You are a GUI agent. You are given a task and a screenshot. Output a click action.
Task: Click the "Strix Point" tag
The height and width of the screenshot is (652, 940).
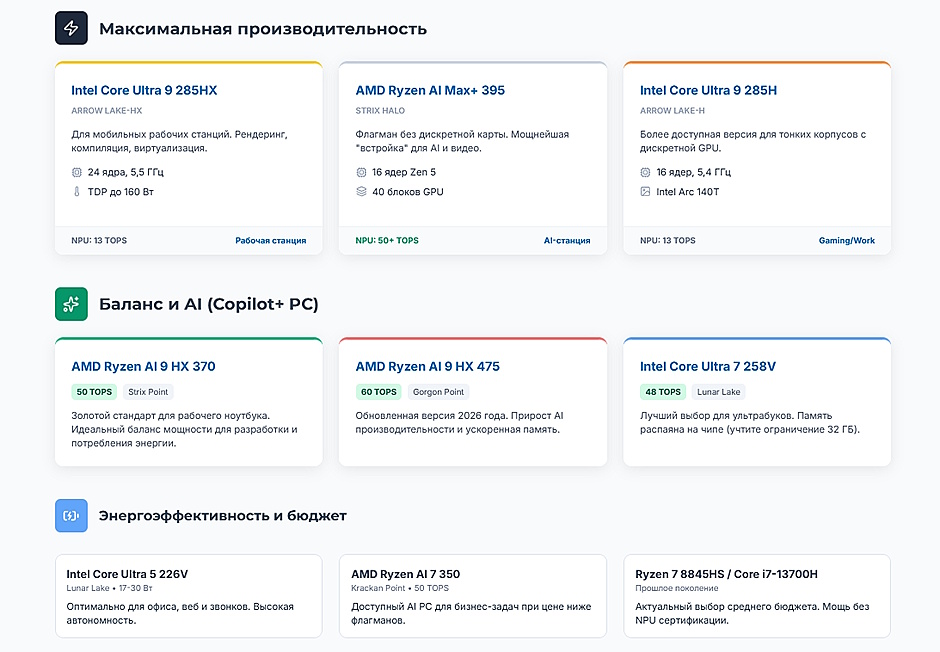(x=148, y=392)
